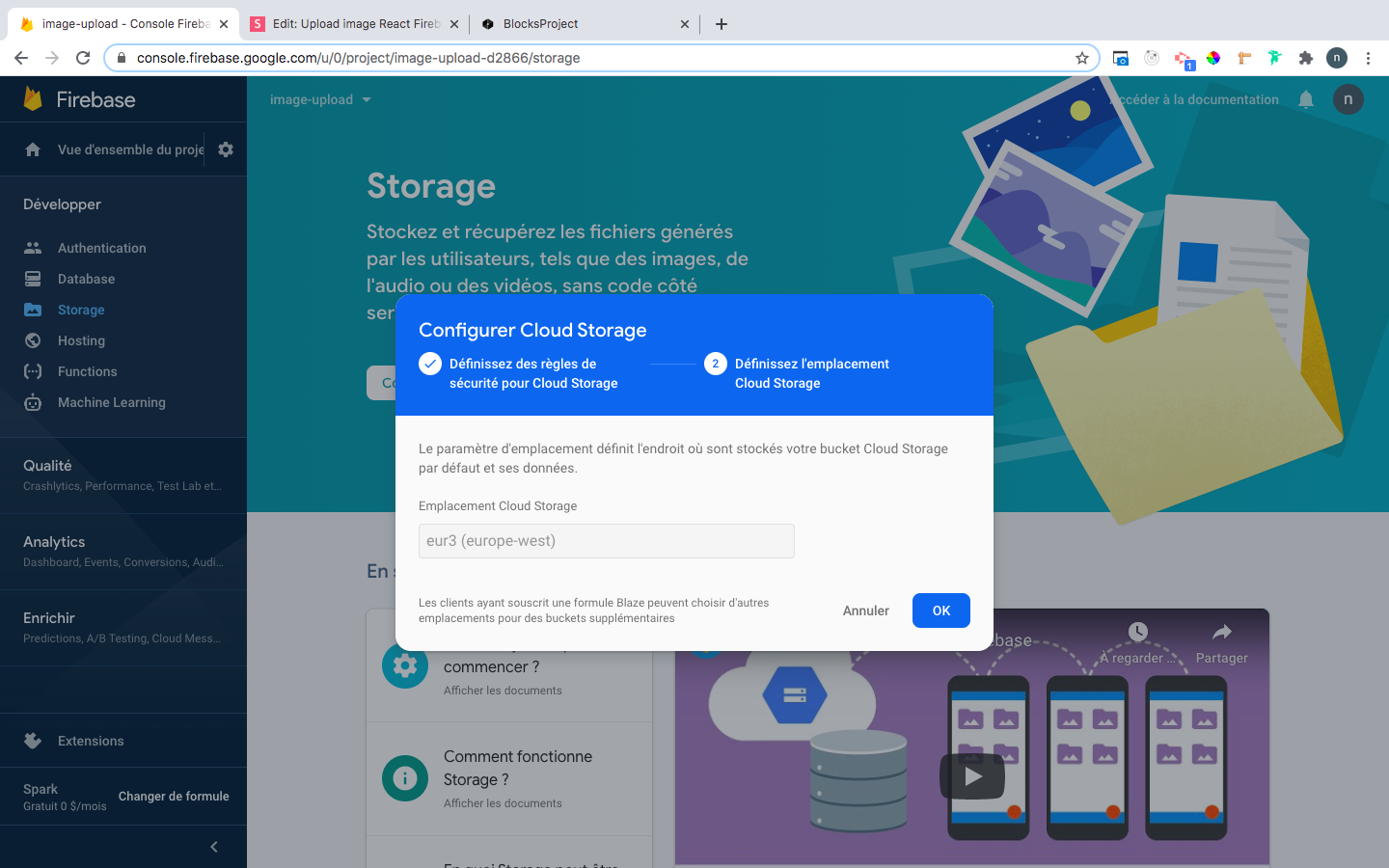Click the Authentication people icon
This screenshot has height=868, width=1389.
(x=33, y=248)
